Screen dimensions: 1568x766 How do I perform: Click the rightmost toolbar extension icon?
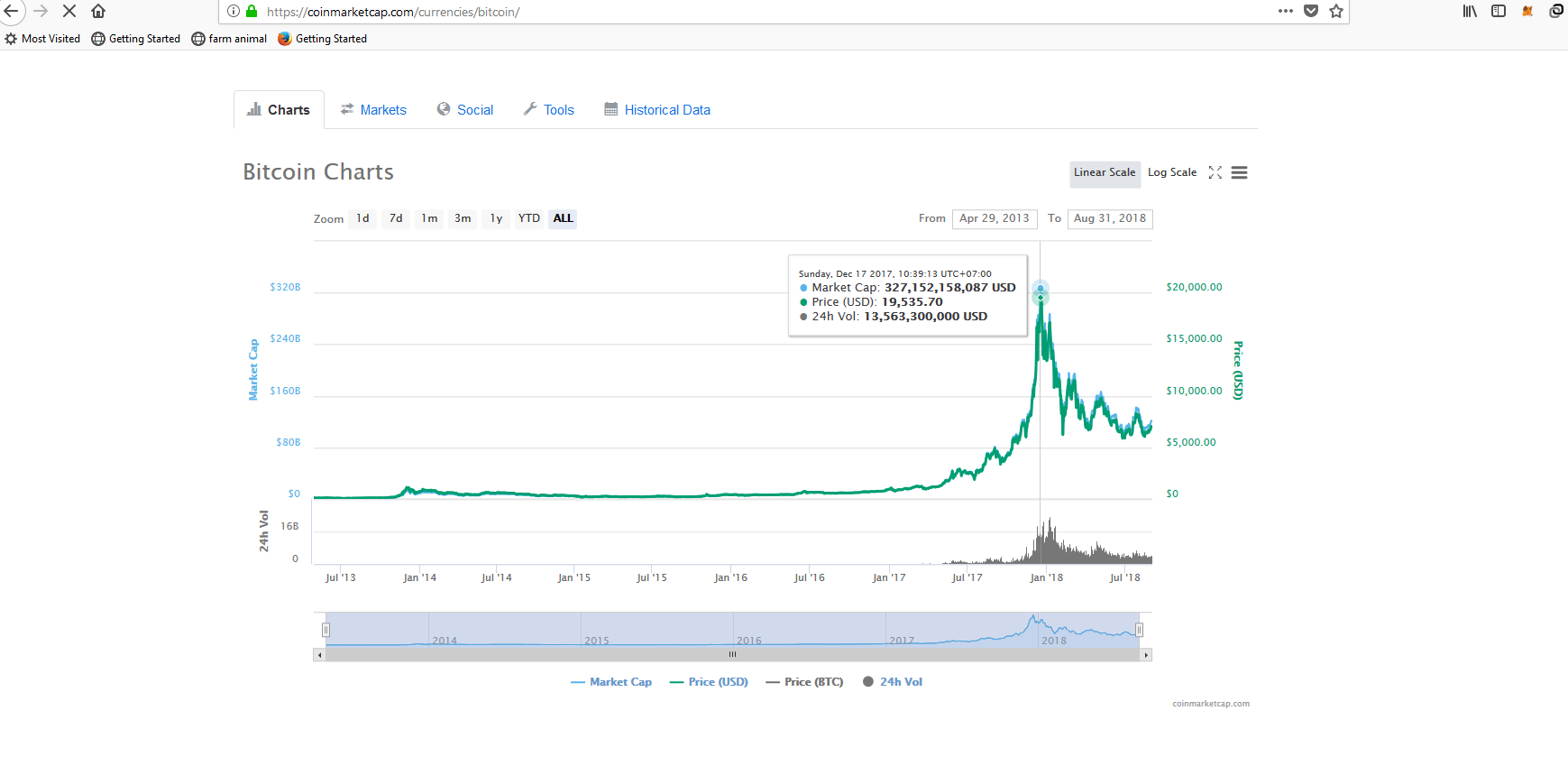click(x=1556, y=12)
